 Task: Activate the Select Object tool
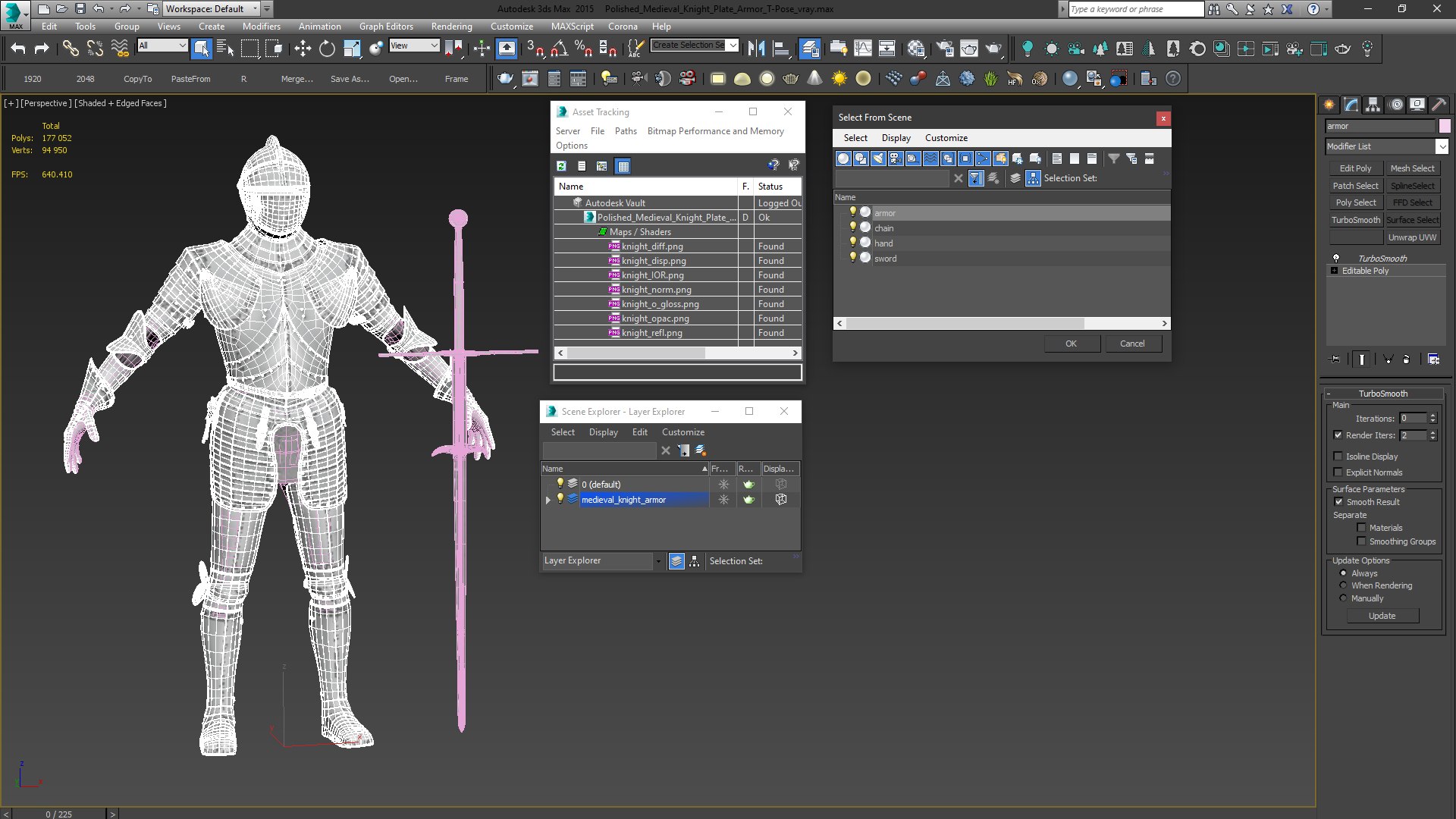(201, 49)
